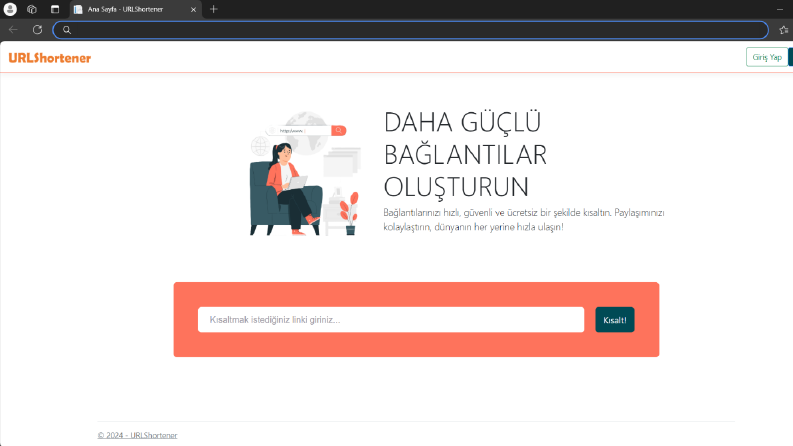Click the URLShortener logo
793x446 pixels.
coord(50,58)
